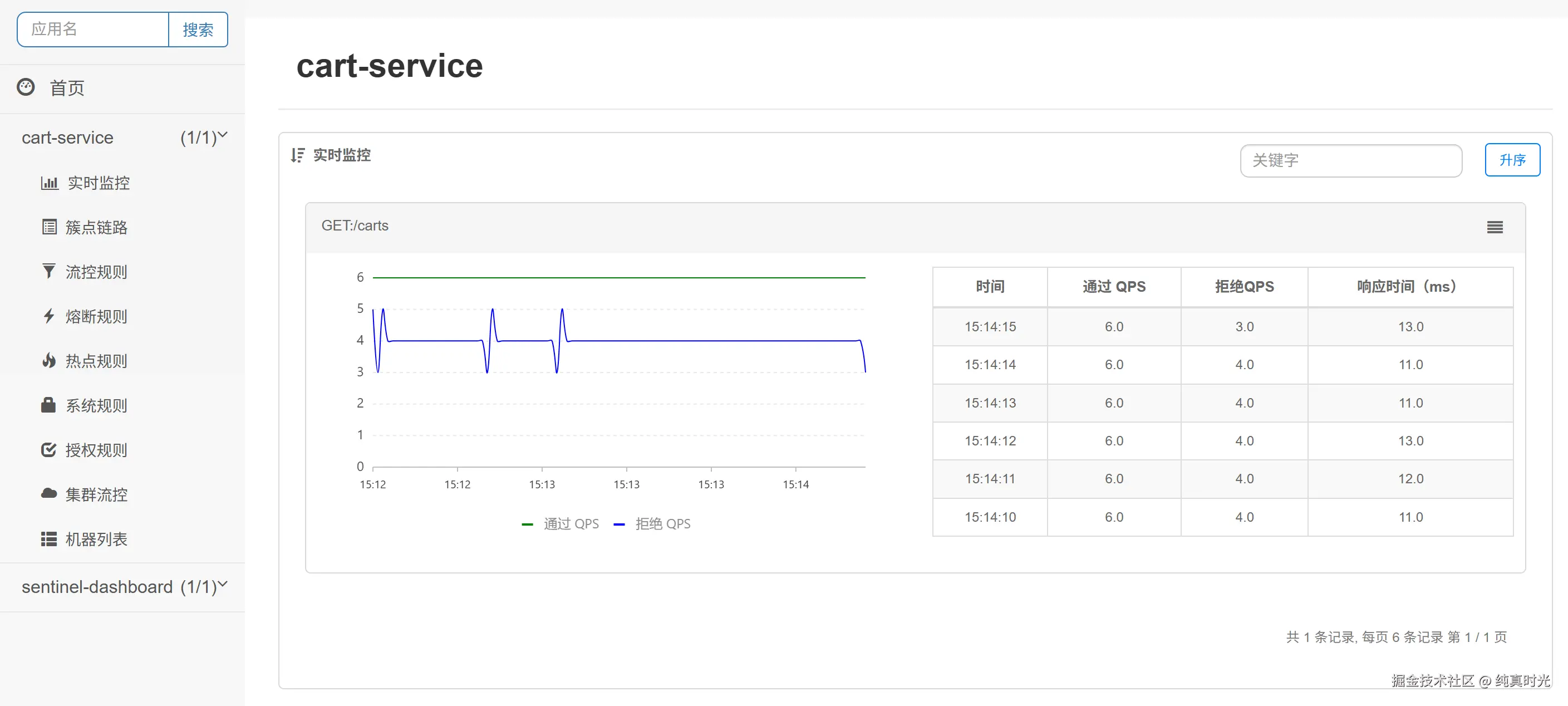Click the dashboard home icon
Image resolution: width=1568 pixels, height=706 pixels.
click(26, 87)
